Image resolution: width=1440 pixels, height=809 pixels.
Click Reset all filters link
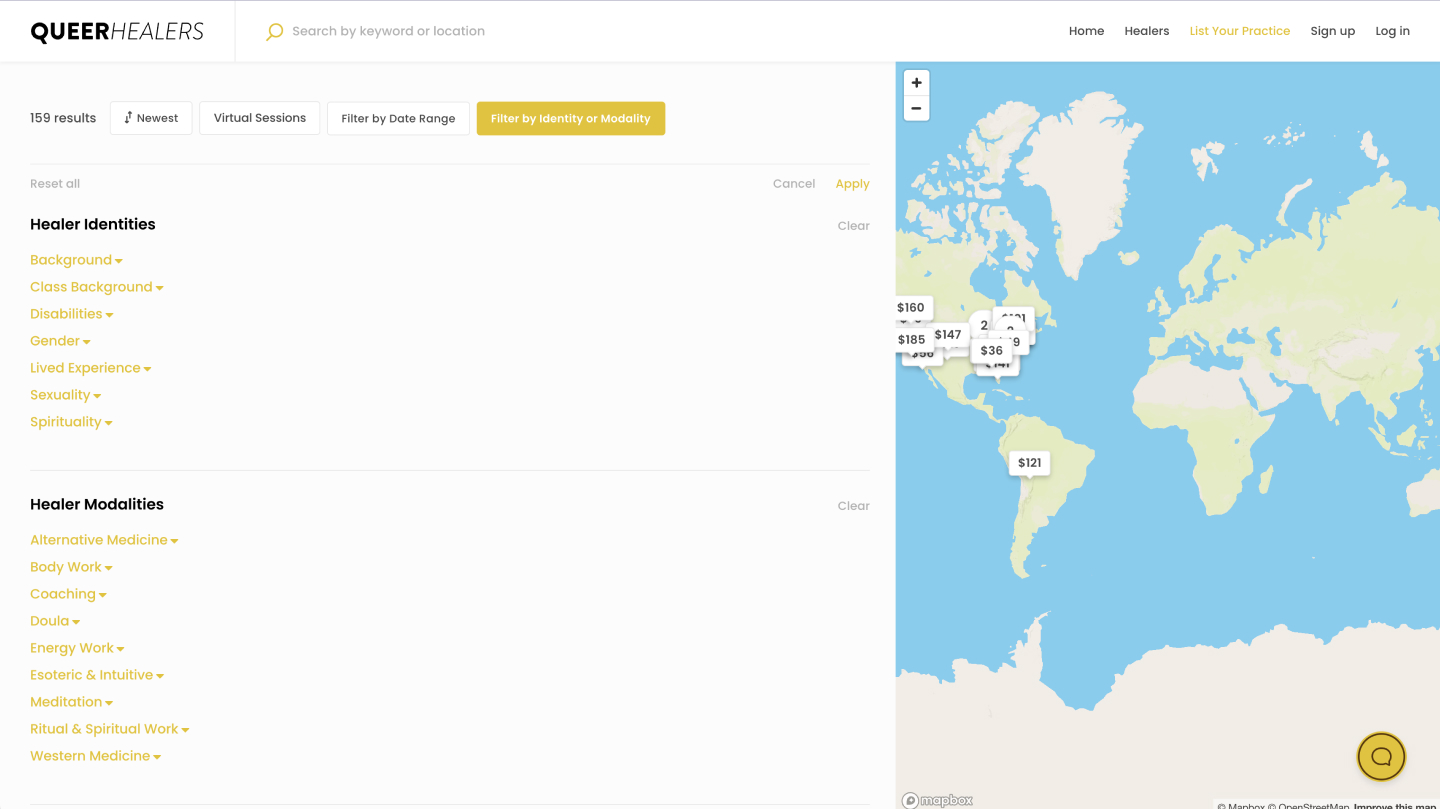[x=55, y=184]
